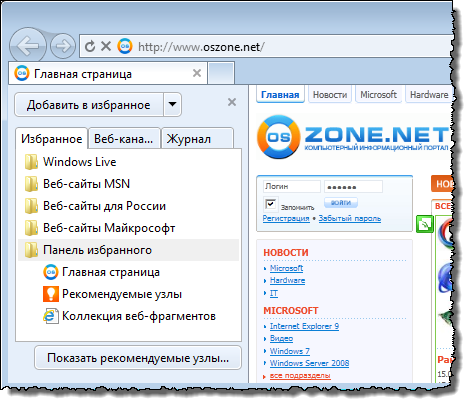Go back with the Back arrow button
This screenshot has width=472, height=406.
pyautogui.click(x=28, y=46)
